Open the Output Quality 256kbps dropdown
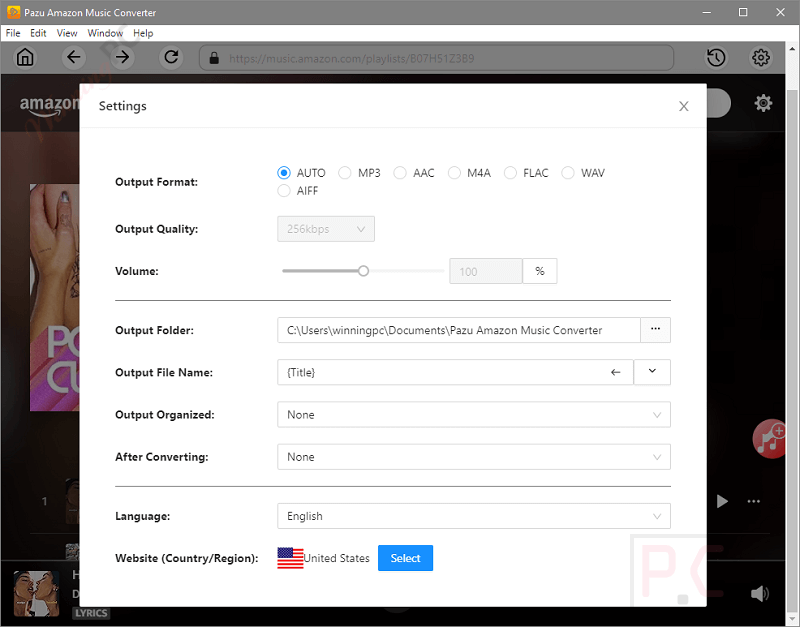Viewport: 800px width, 627px height. [326, 229]
